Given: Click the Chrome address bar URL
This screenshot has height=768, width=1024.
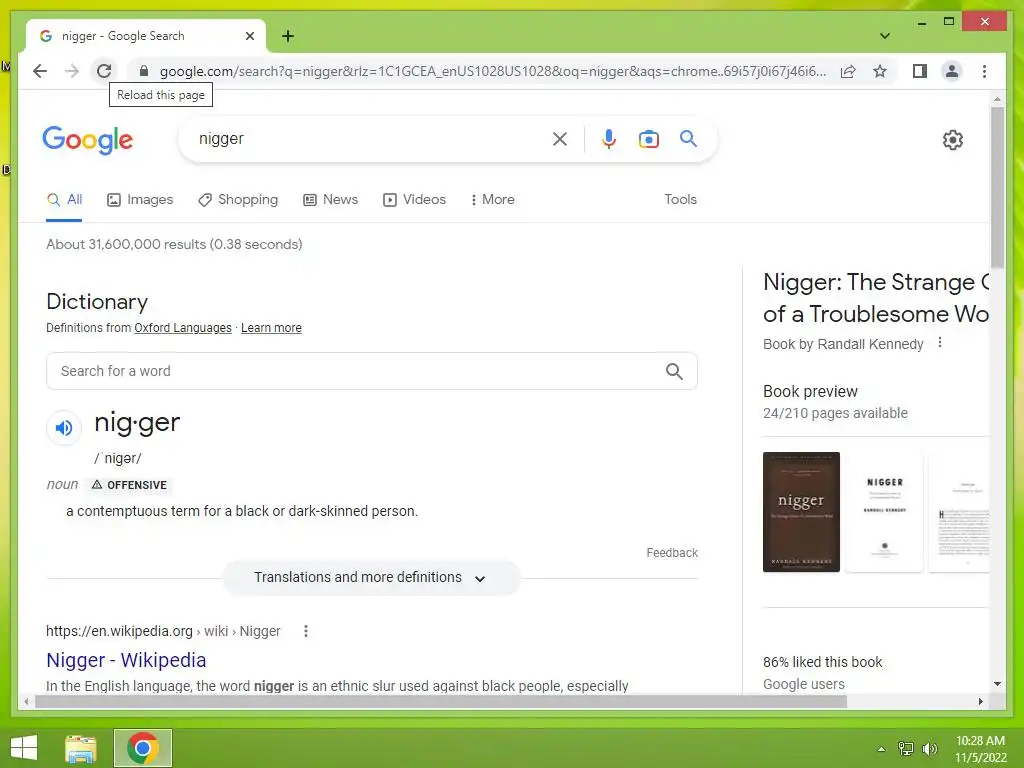Looking at the screenshot, I should [x=493, y=71].
